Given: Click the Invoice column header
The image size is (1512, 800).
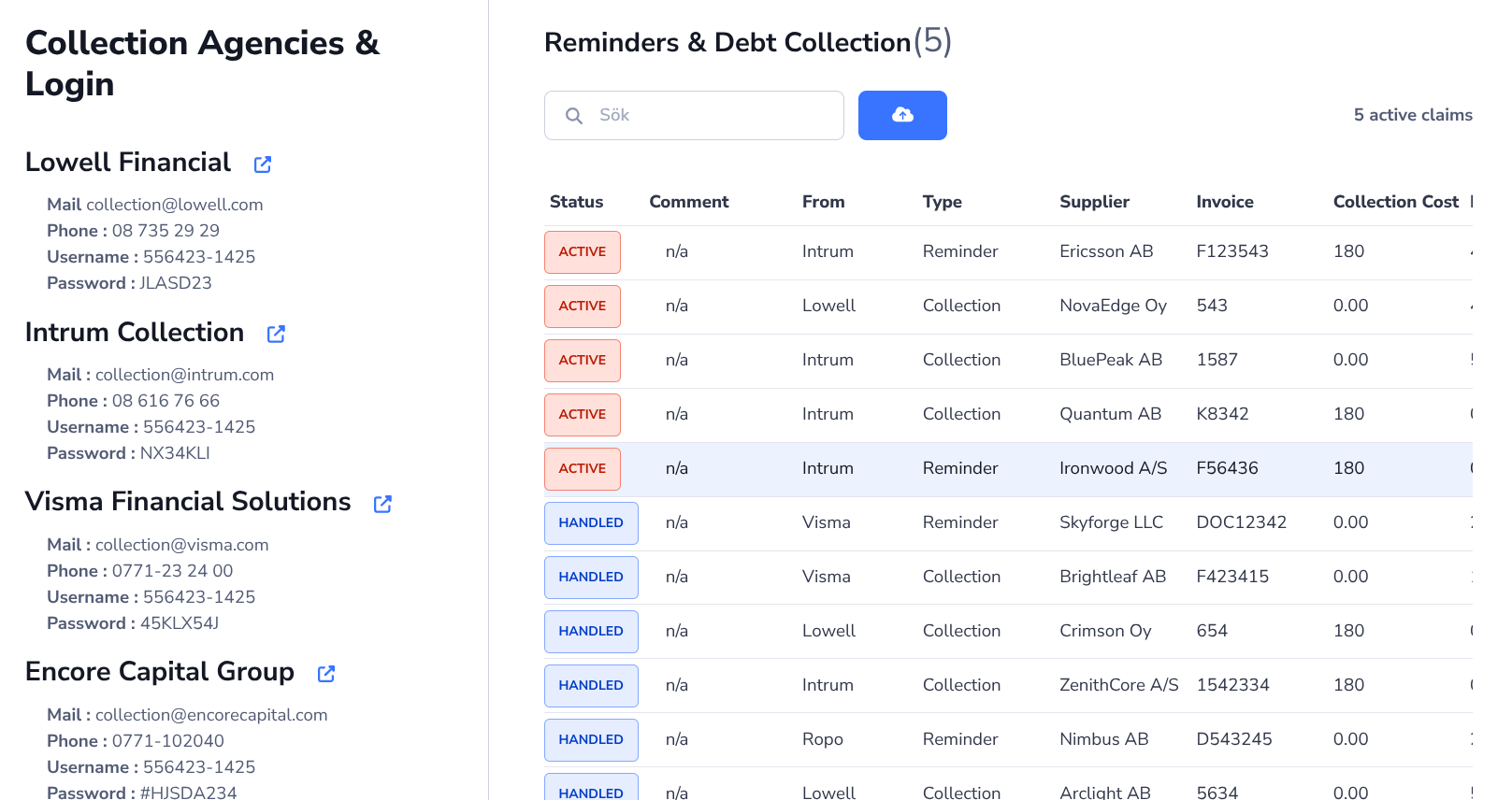Looking at the screenshot, I should tap(1224, 202).
